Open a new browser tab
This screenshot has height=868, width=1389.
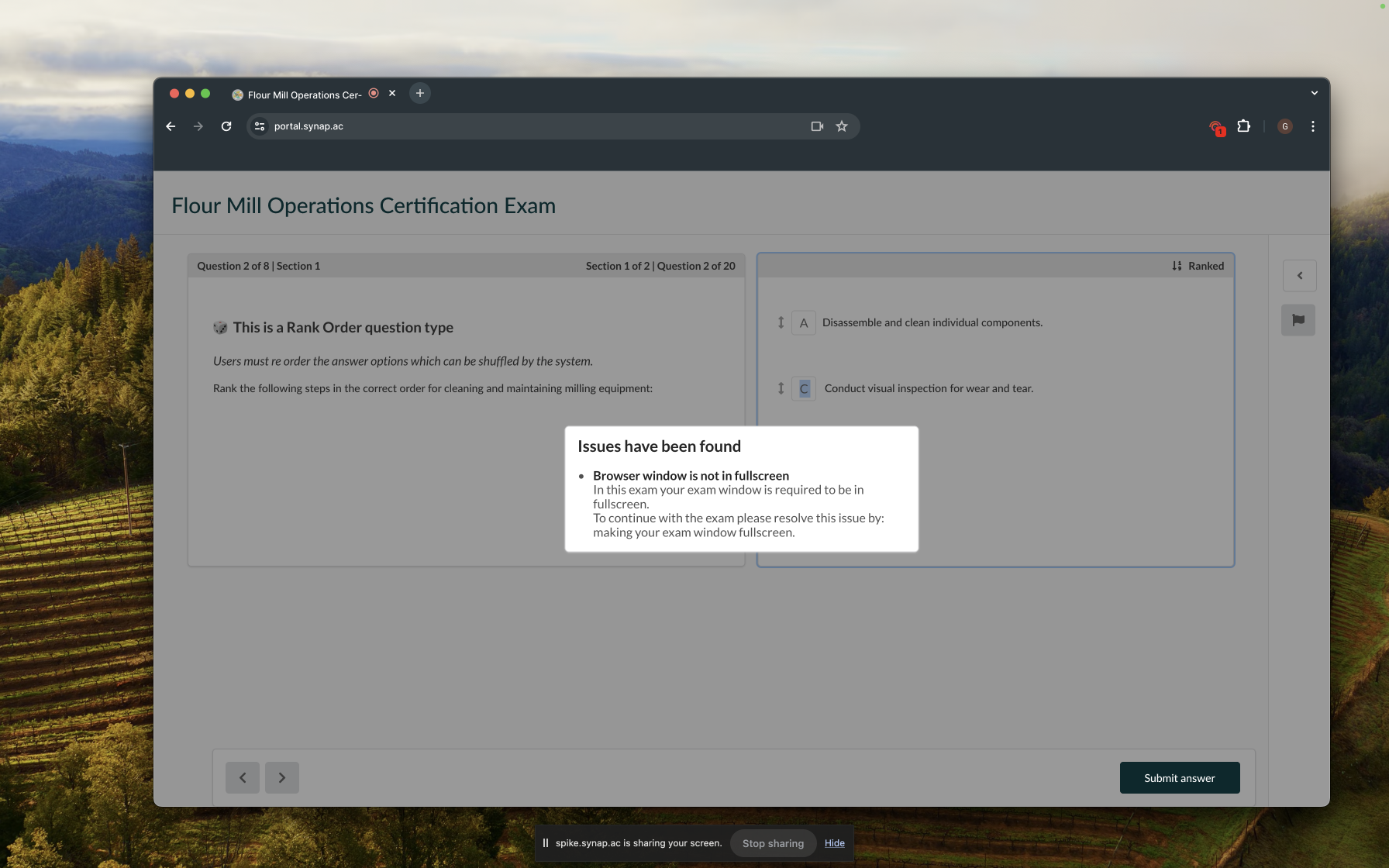pos(420,93)
